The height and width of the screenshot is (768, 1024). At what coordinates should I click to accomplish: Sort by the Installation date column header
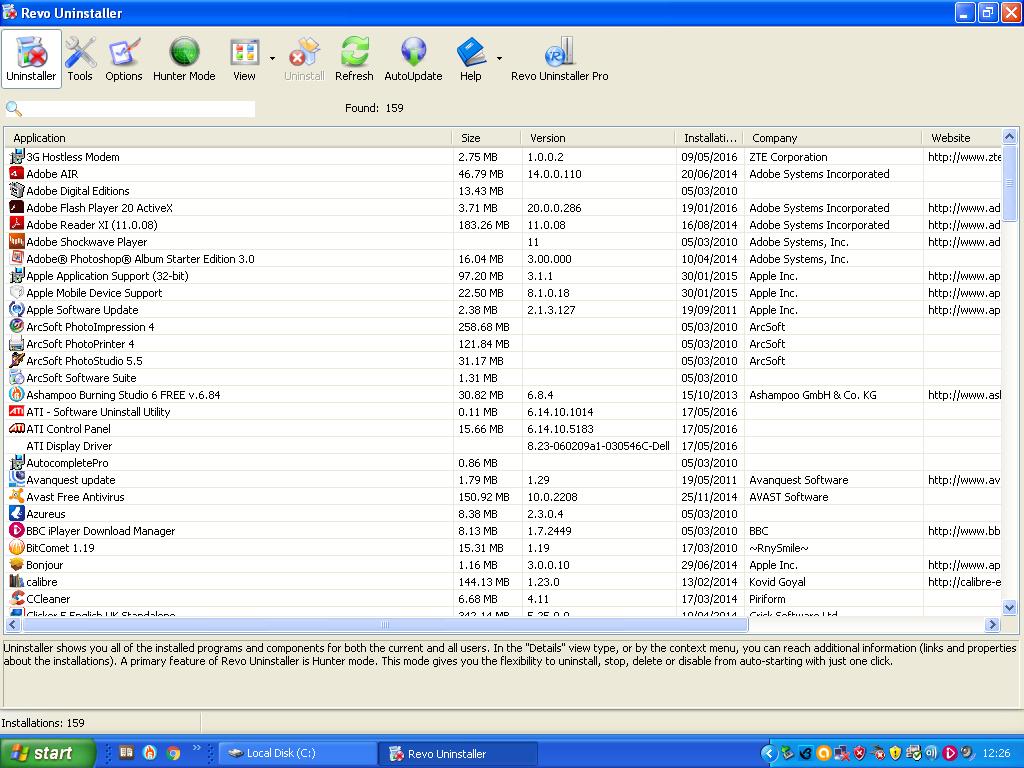[709, 138]
